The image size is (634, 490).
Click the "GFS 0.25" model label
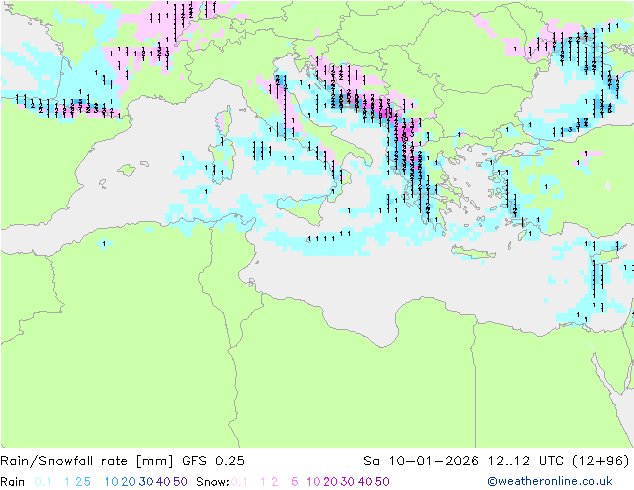point(213,461)
